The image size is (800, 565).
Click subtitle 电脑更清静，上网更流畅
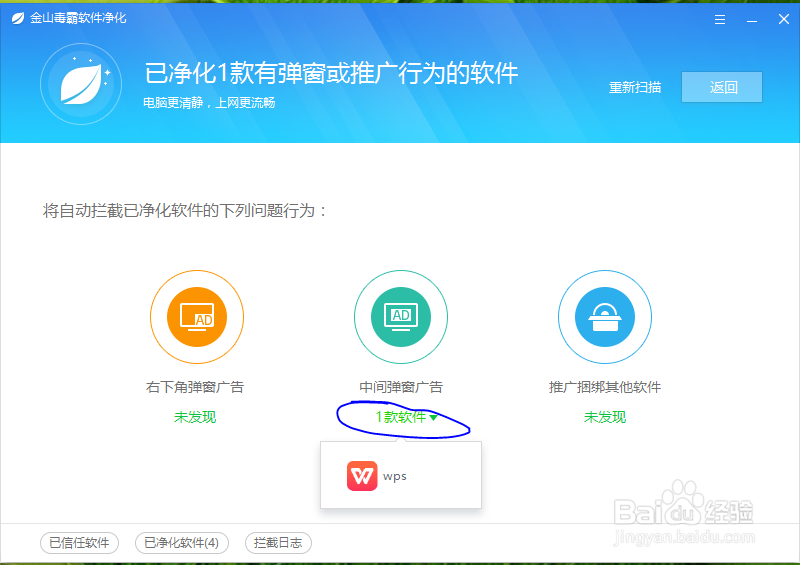pyautogui.click(x=209, y=103)
